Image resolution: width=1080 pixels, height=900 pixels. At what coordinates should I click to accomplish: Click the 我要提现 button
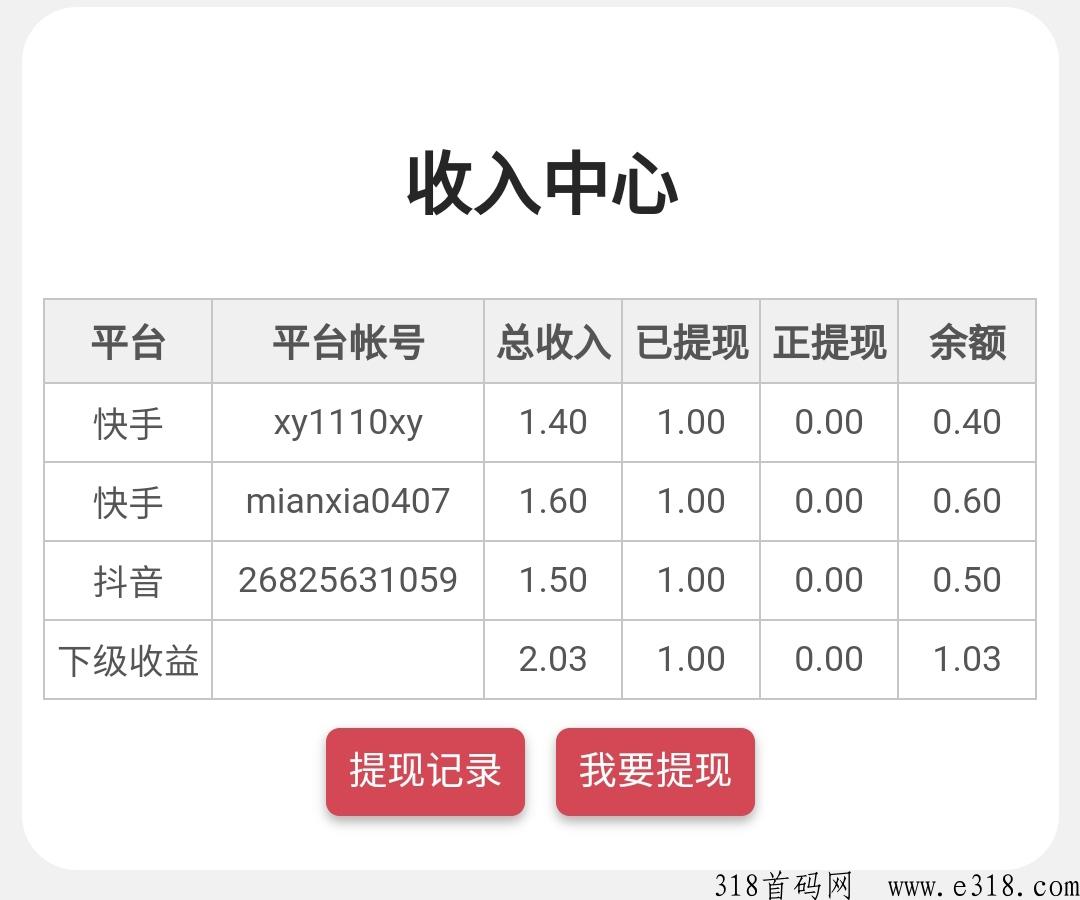point(655,773)
